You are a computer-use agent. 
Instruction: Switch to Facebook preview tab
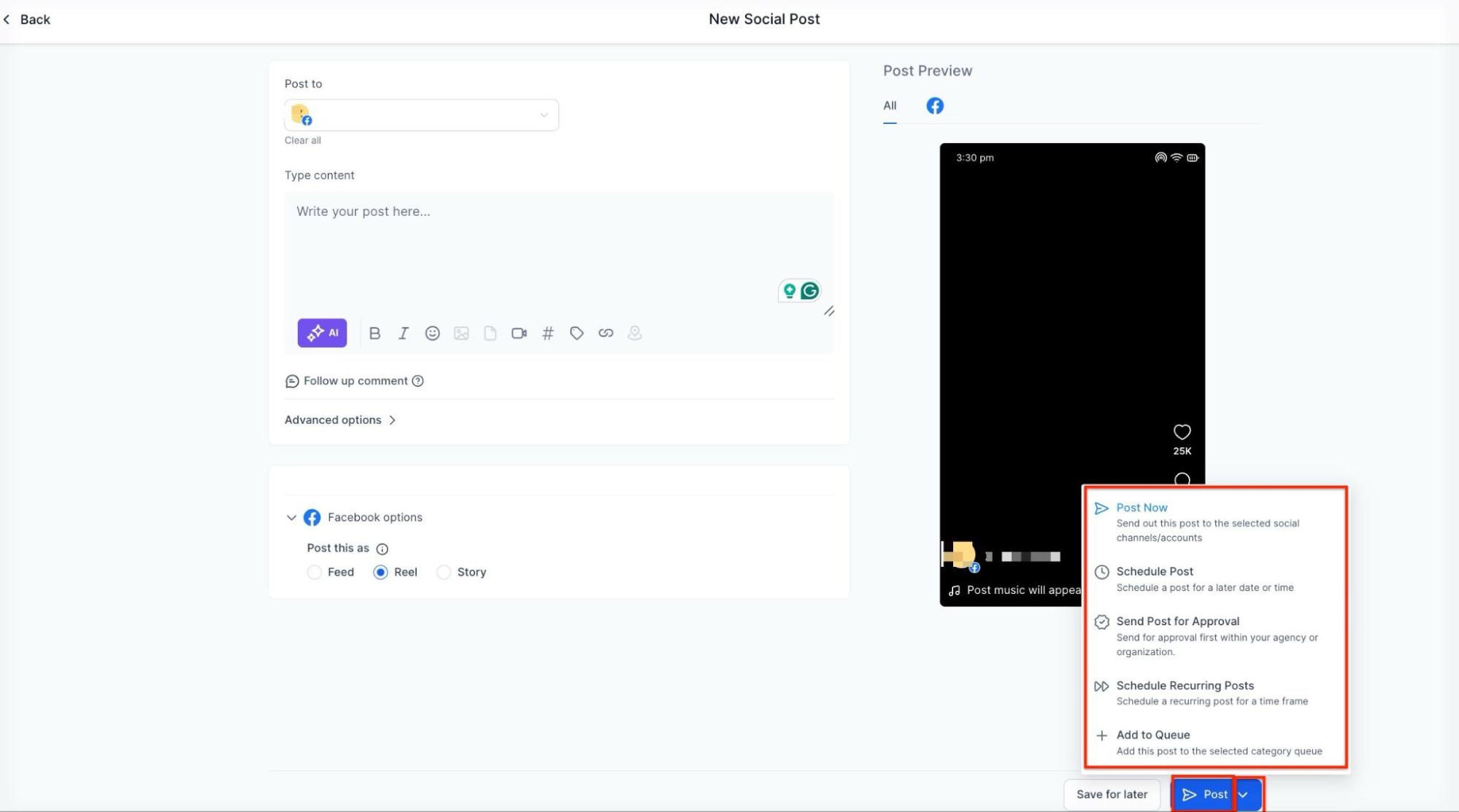coord(934,106)
